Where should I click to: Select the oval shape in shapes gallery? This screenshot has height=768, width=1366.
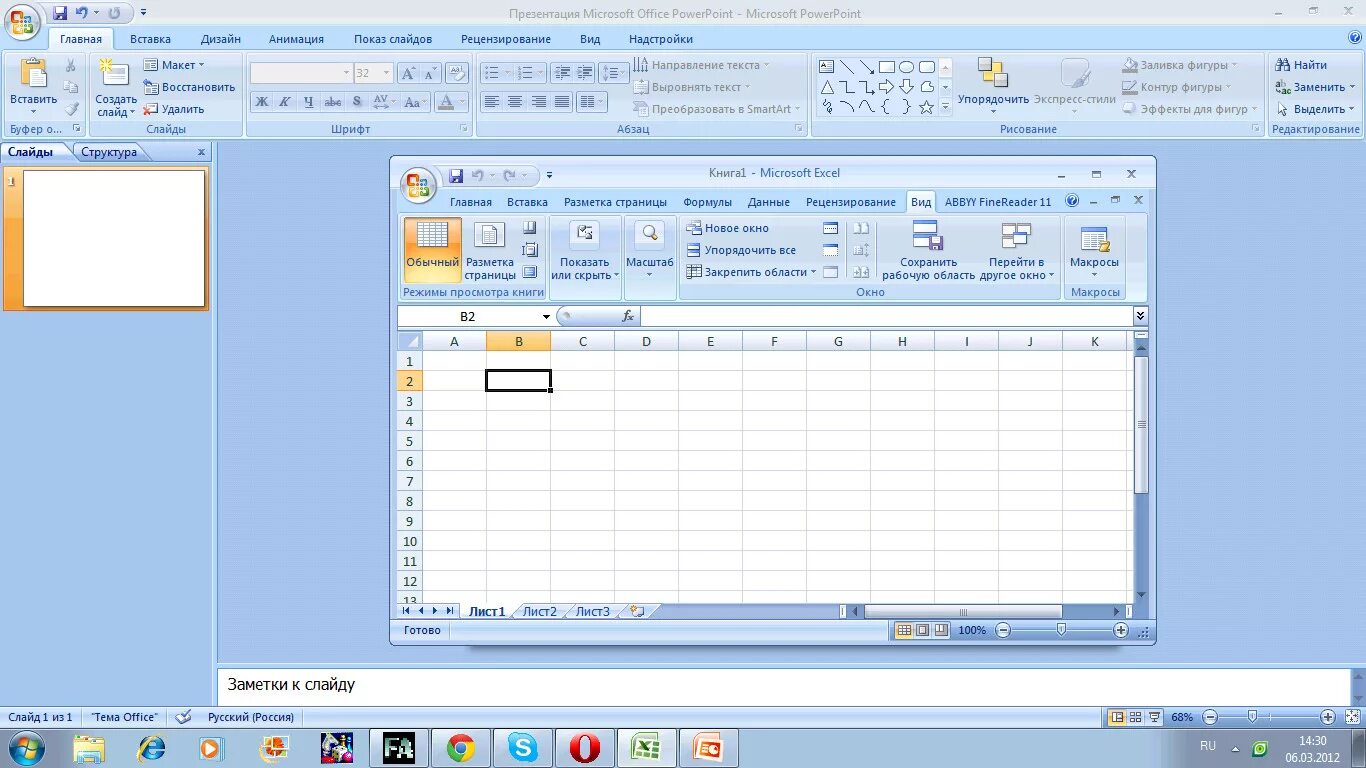(906, 67)
